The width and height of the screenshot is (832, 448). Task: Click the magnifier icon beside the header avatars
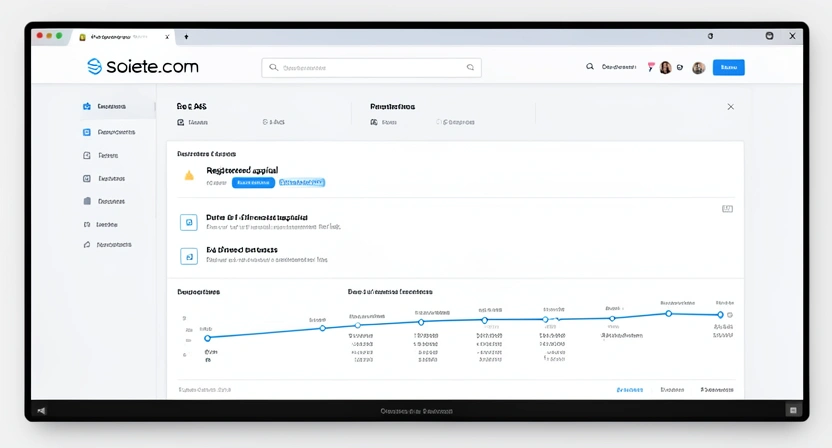[x=590, y=67]
